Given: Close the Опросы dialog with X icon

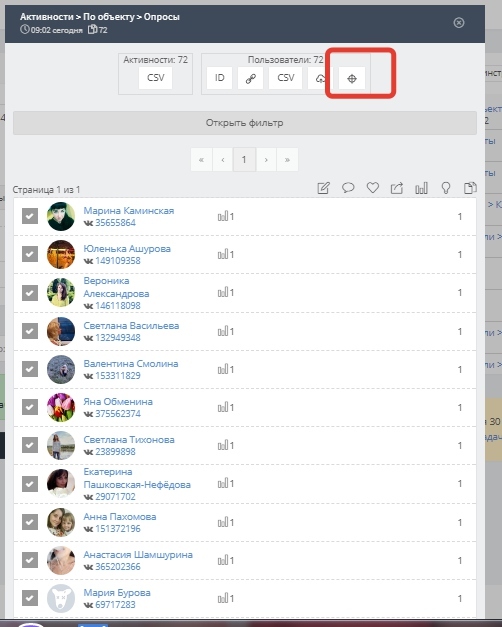Looking at the screenshot, I should [x=459, y=22].
